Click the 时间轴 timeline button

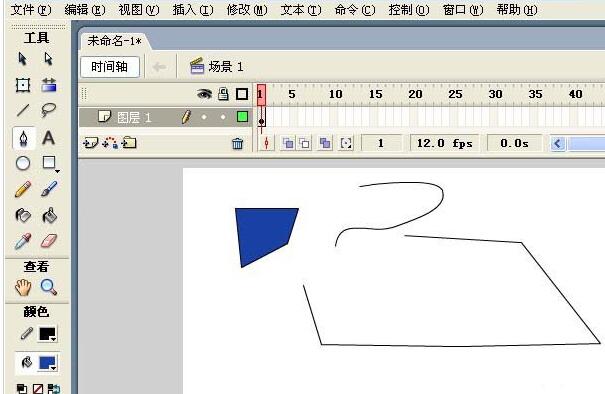coord(110,67)
